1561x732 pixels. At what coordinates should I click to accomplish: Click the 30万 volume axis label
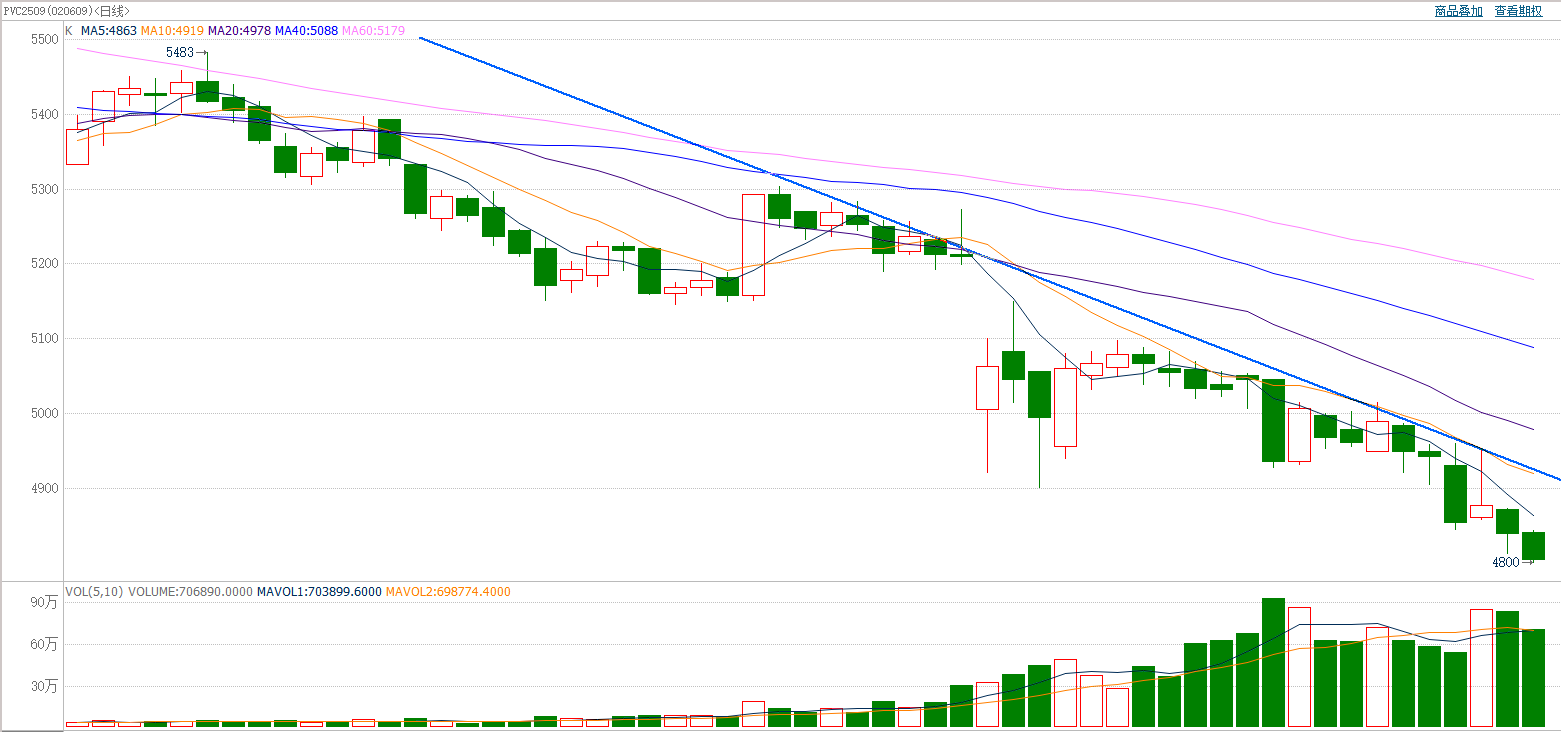pos(45,686)
